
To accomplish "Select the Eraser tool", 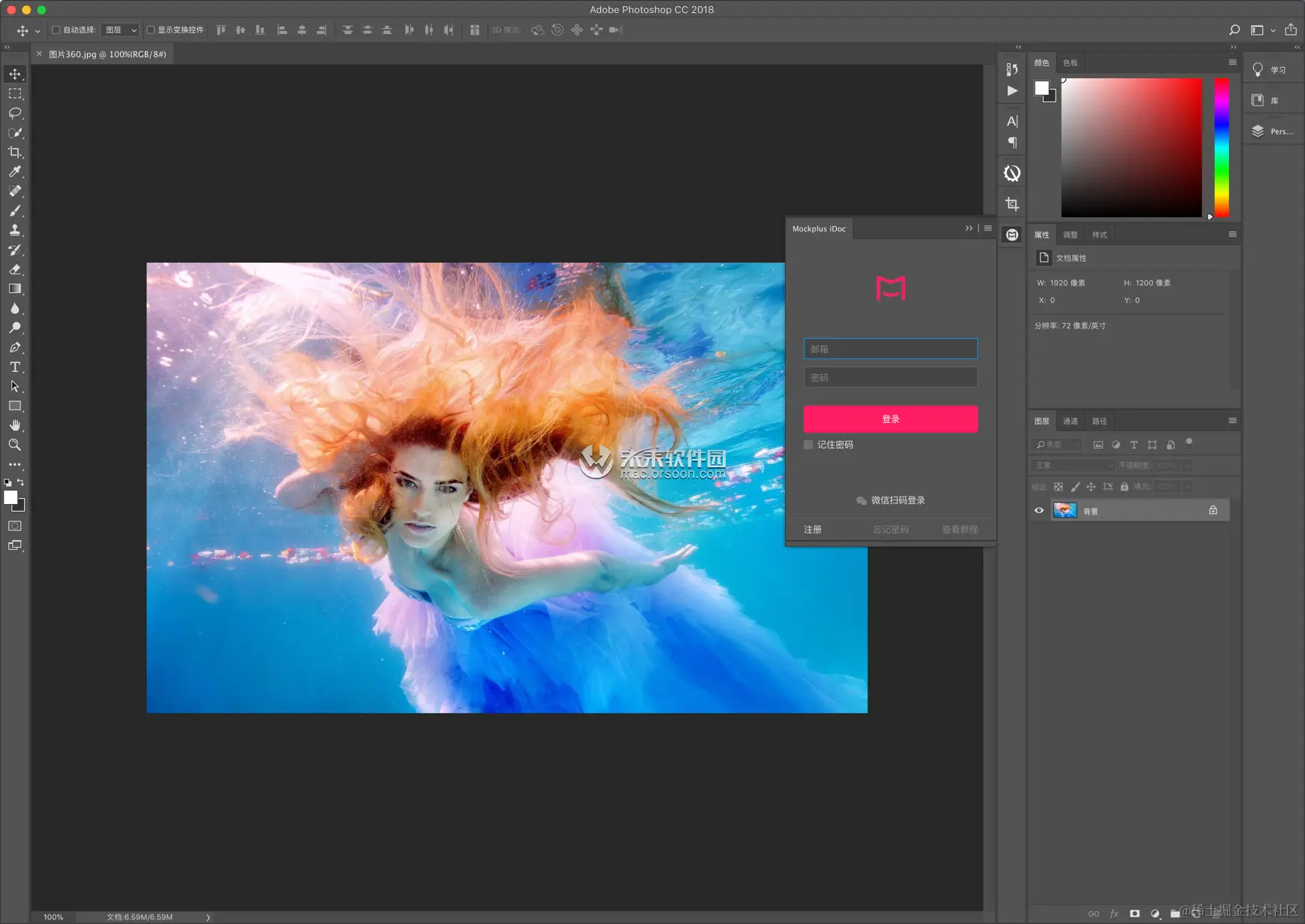I will [x=15, y=269].
